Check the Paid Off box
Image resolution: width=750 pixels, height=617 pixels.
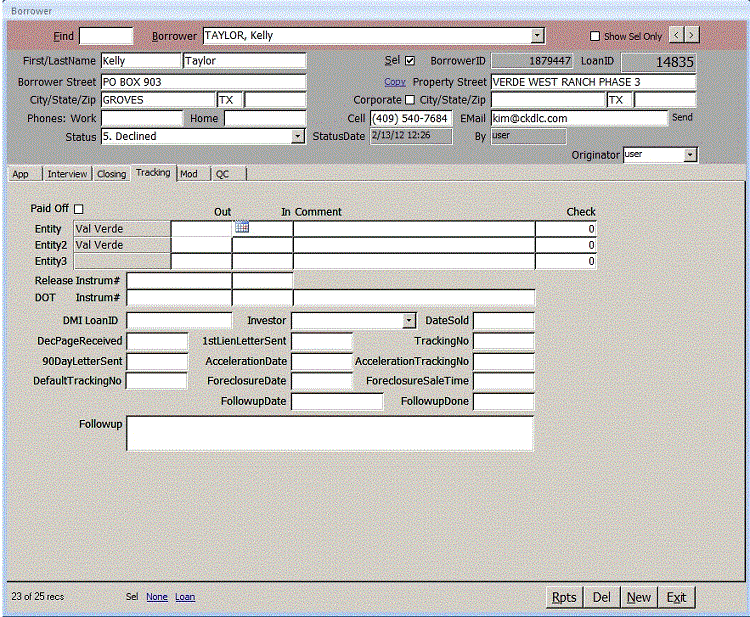(x=79, y=208)
